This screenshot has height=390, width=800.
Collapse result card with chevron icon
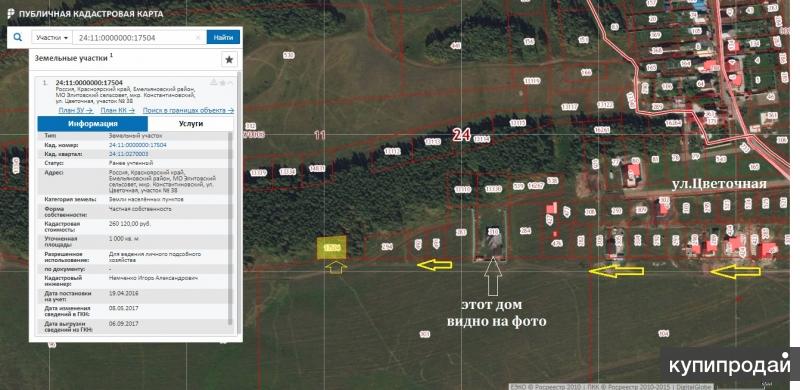[x=230, y=82]
